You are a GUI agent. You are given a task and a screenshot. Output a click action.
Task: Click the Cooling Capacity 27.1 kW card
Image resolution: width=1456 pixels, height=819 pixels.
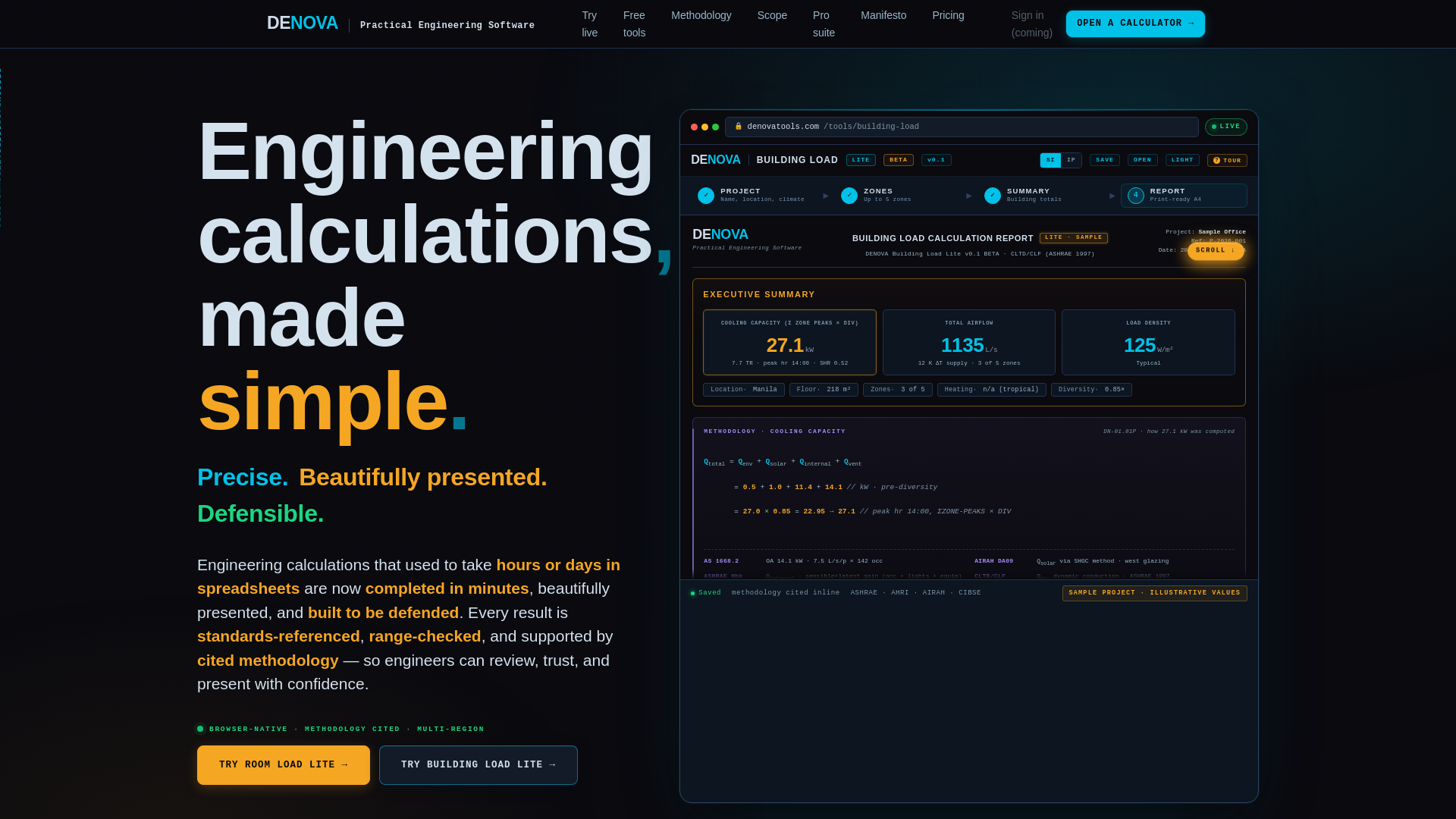789,342
